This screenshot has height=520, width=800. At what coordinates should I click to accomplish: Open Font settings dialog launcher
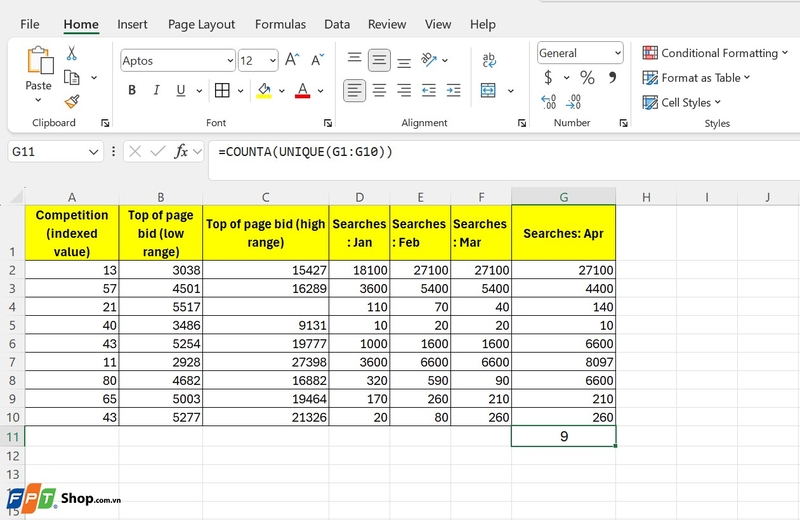(328, 123)
